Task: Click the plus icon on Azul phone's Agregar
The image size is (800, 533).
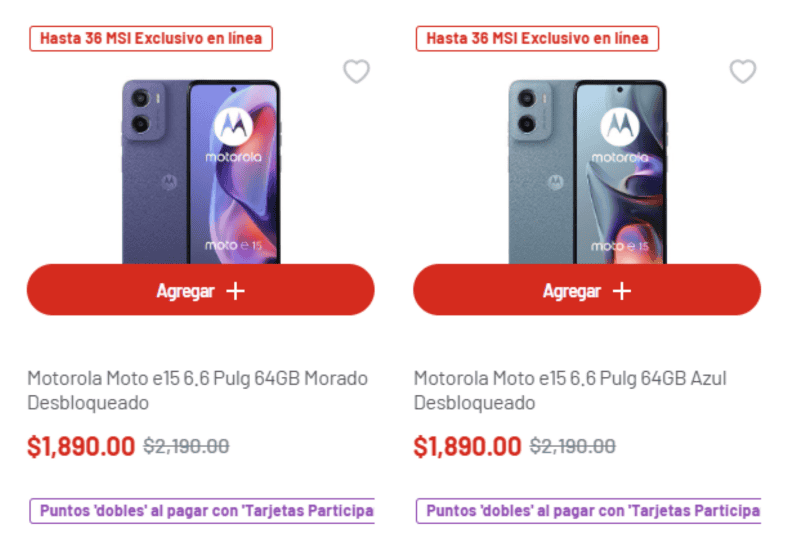Action: point(622,291)
